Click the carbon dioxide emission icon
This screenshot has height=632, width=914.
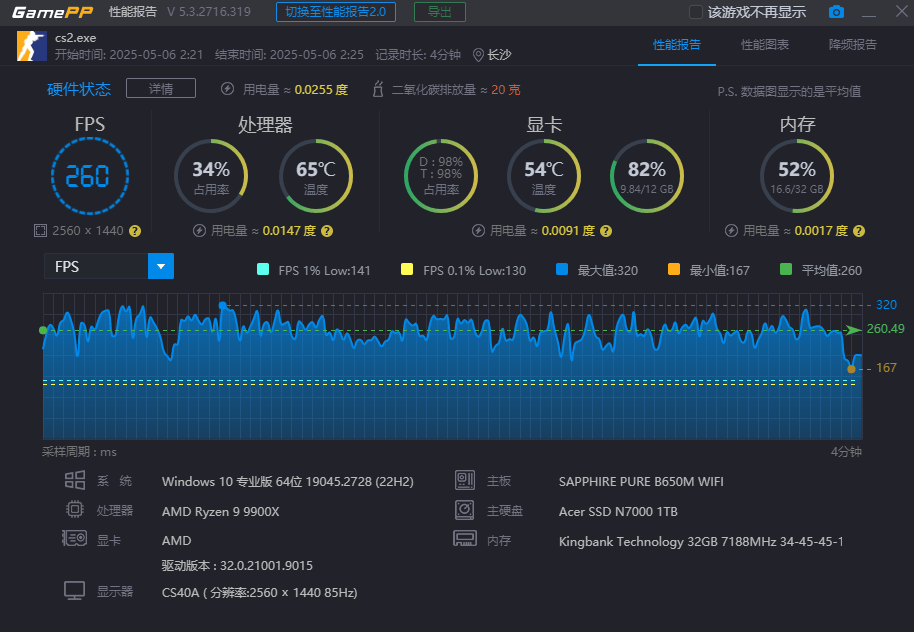coord(378,89)
